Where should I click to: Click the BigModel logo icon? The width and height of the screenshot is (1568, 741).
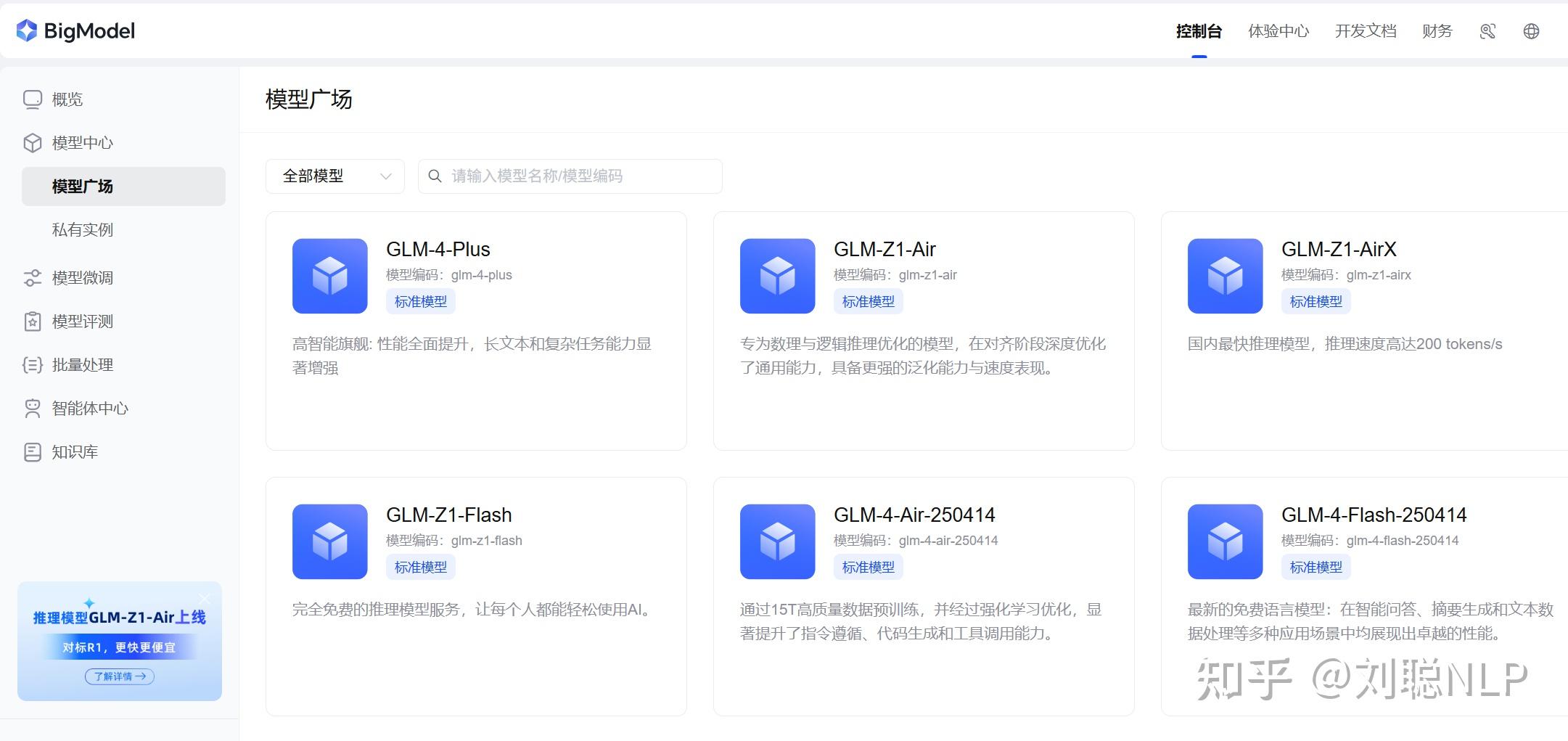click(x=27, y=30)
